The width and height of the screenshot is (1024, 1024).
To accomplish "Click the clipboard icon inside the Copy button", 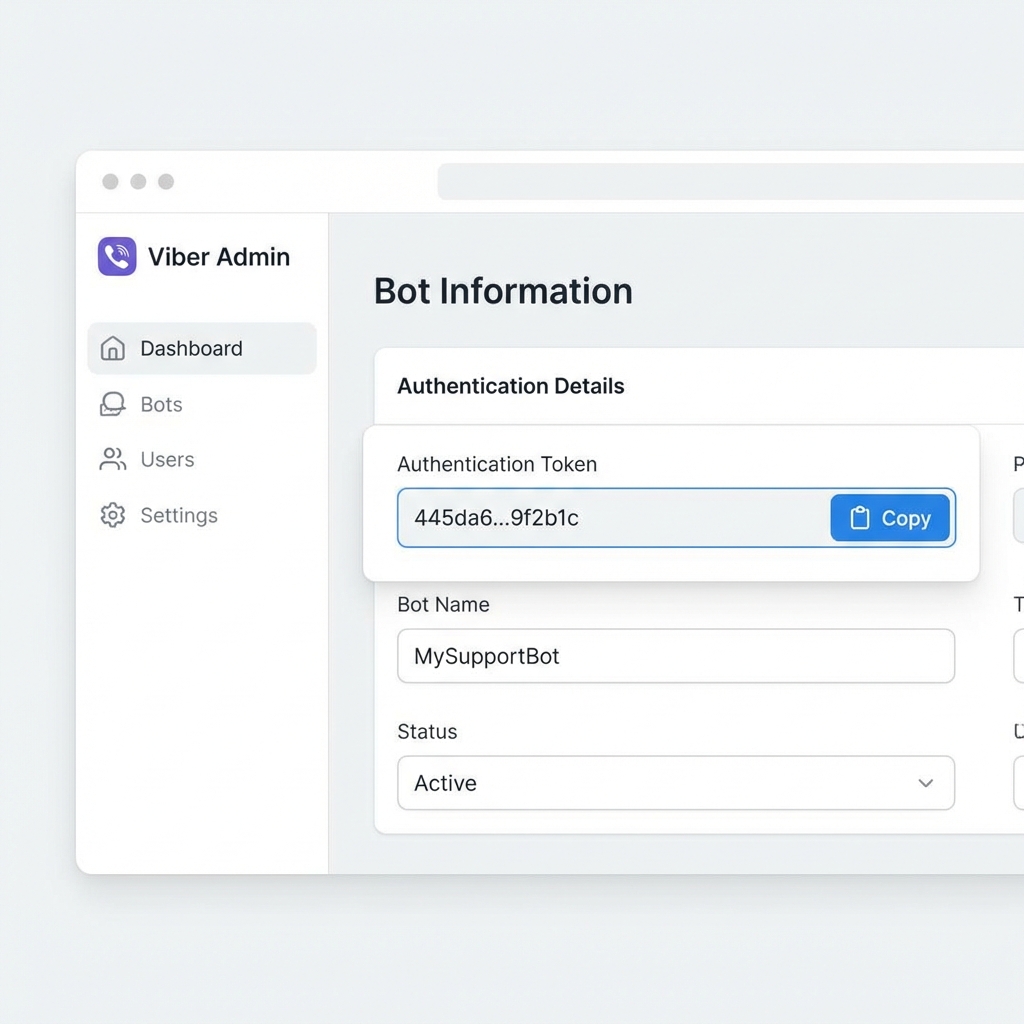I will pyautogui.click(x=860, y=517).
